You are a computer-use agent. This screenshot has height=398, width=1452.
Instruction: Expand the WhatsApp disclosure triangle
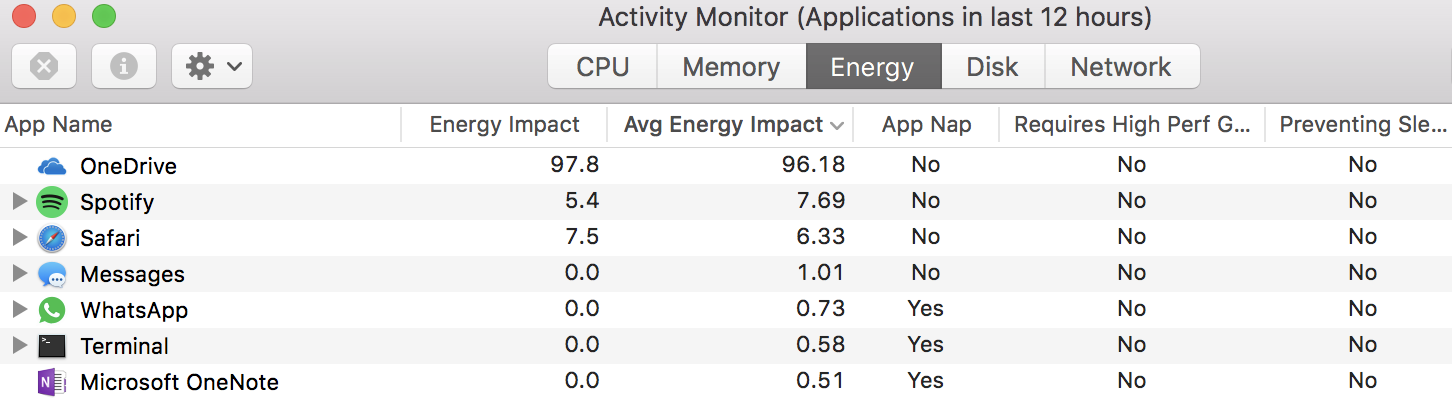19,310
